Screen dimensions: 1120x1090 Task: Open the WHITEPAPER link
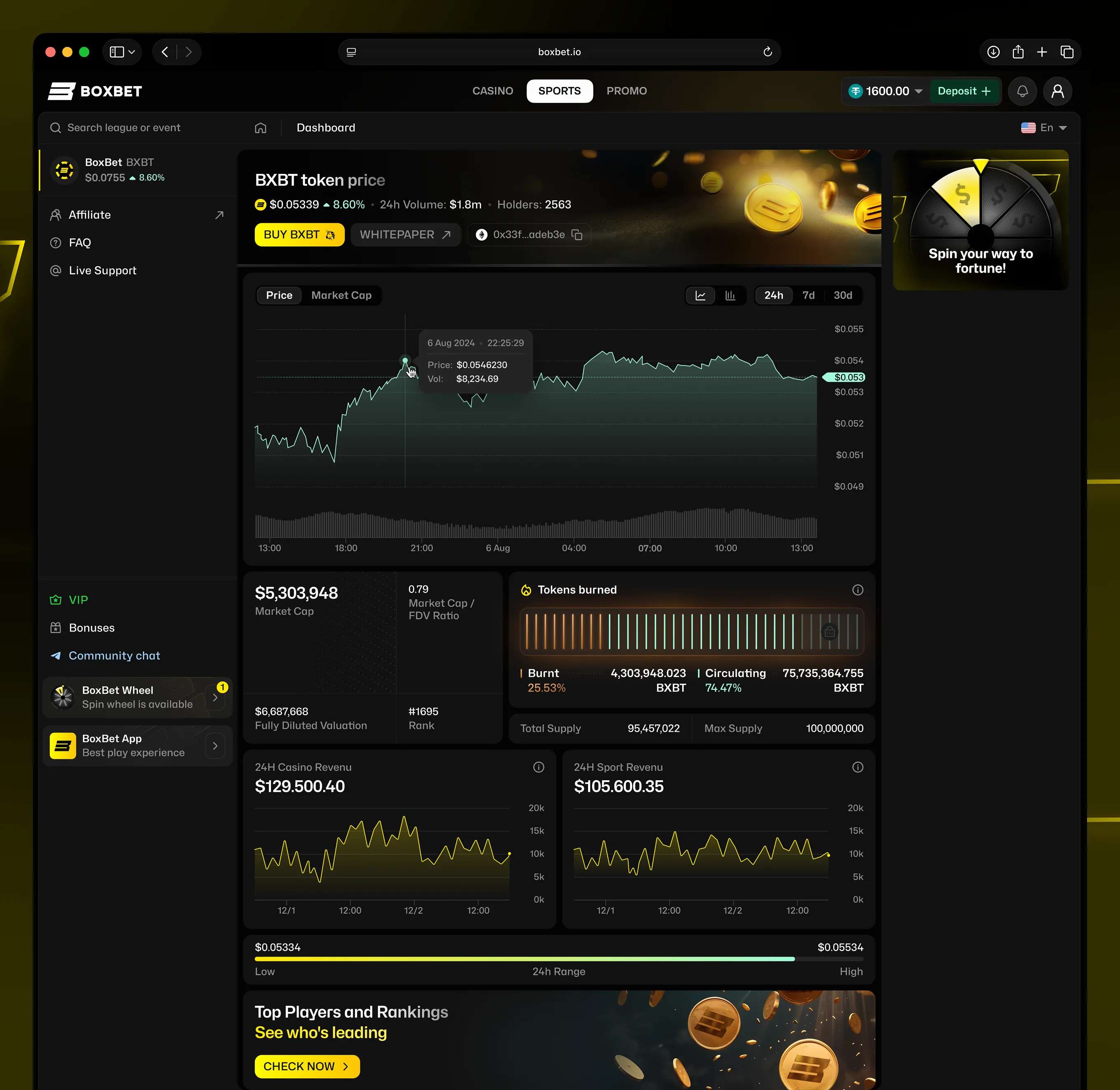tap(405, 235)
